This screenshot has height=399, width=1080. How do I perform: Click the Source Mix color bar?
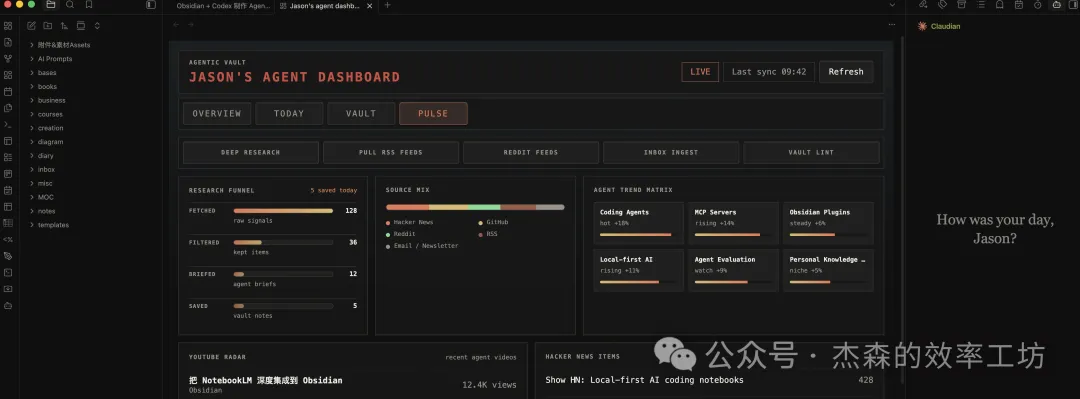475,207
